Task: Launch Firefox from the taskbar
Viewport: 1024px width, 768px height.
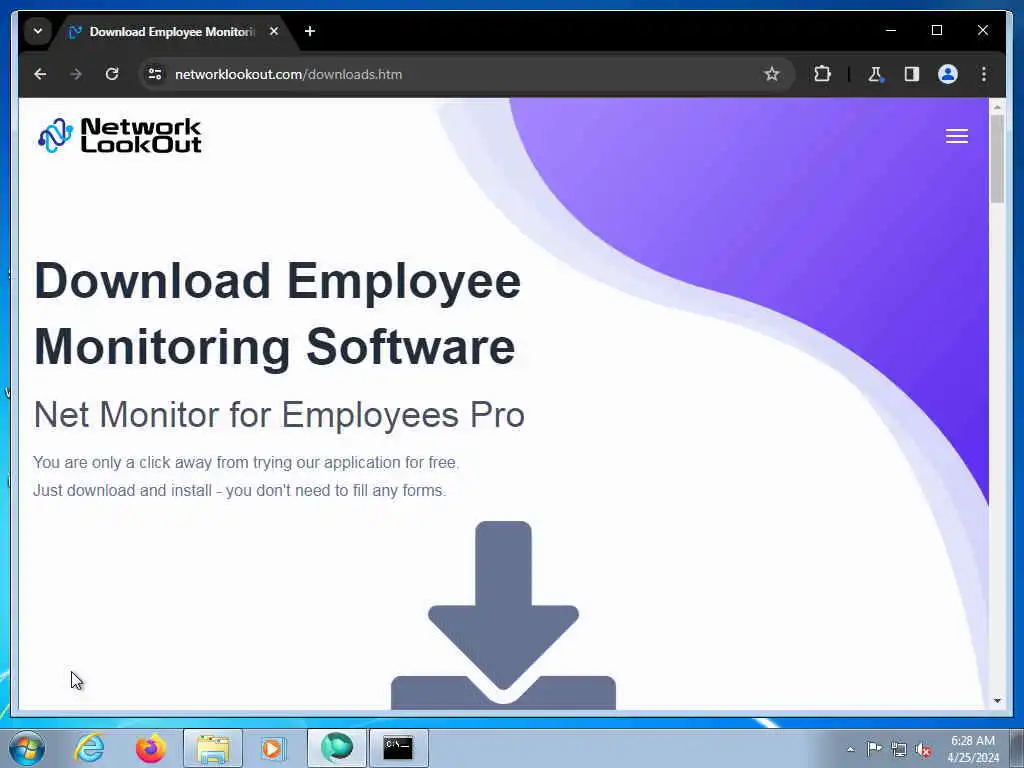Action: pos(150,748)
